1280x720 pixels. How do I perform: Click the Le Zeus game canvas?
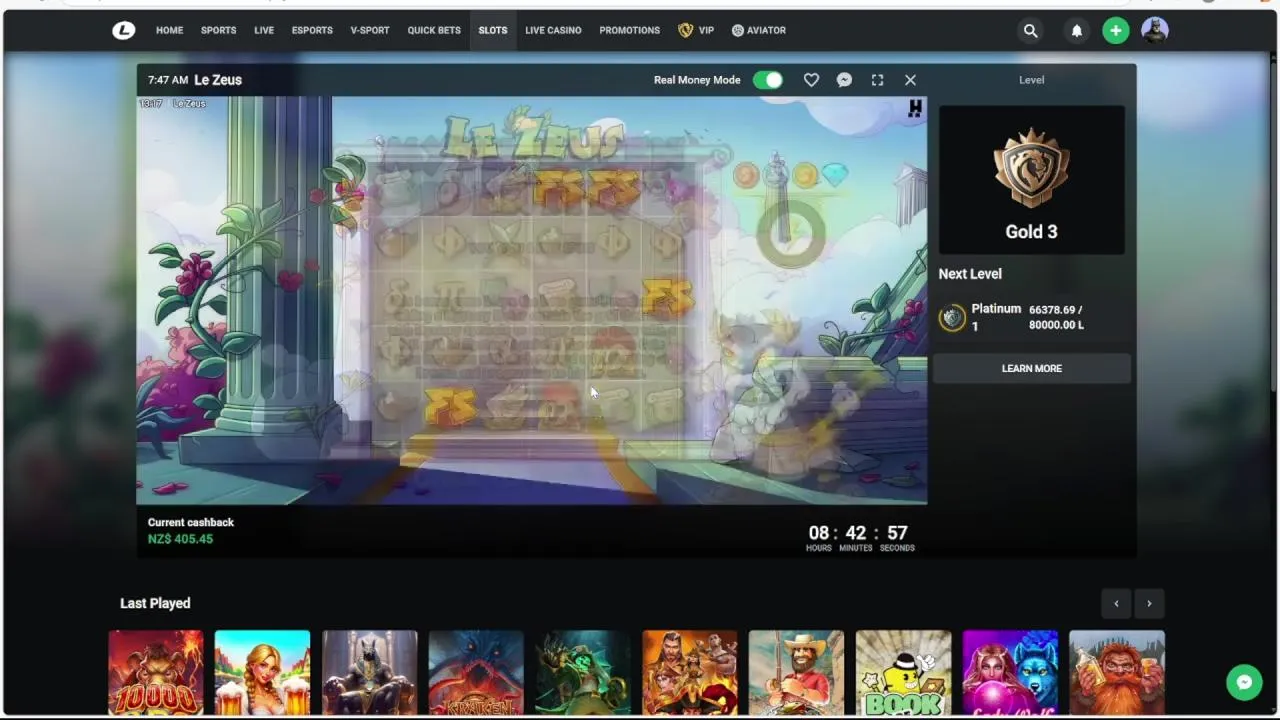532,300
